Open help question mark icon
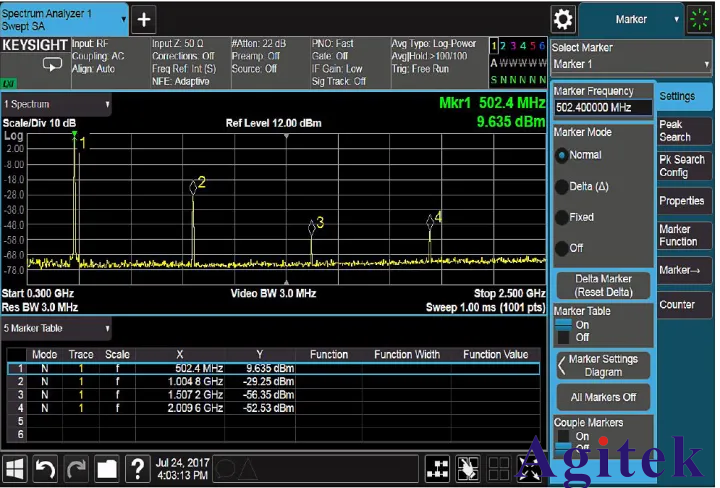Viewport: 720px width, 488px height. point(138,468)
